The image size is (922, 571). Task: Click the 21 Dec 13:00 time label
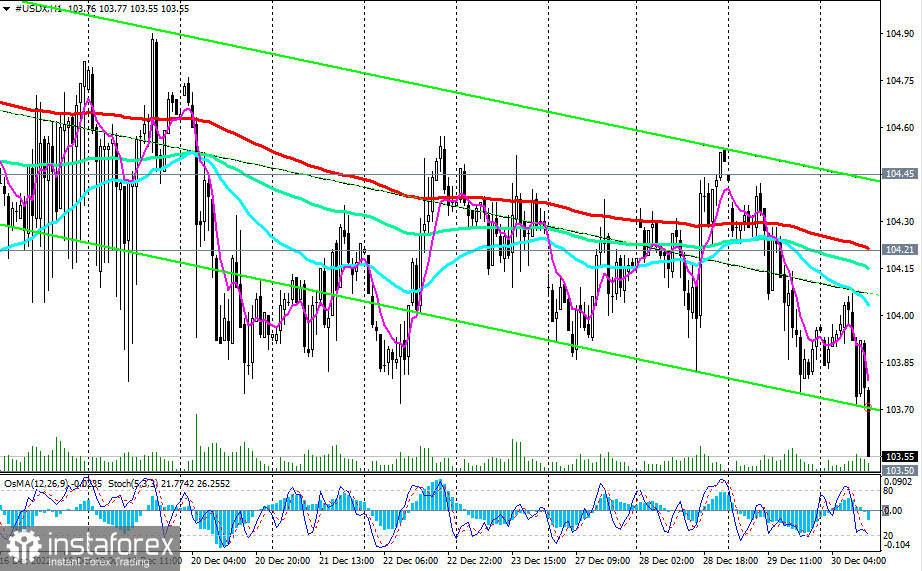(x=346, y=560)
